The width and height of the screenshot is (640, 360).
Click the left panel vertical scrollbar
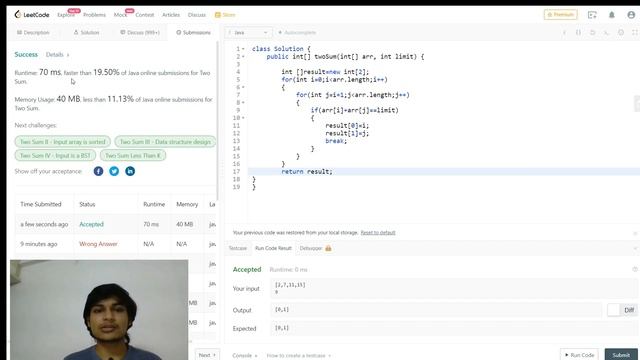tap(218, 120)
